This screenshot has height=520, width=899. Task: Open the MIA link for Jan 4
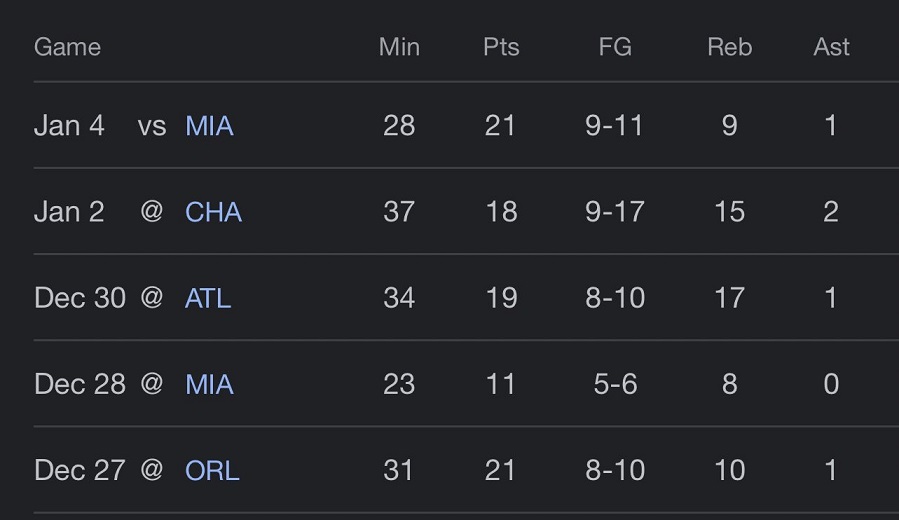pyautogui.click(x=209, y=126)
